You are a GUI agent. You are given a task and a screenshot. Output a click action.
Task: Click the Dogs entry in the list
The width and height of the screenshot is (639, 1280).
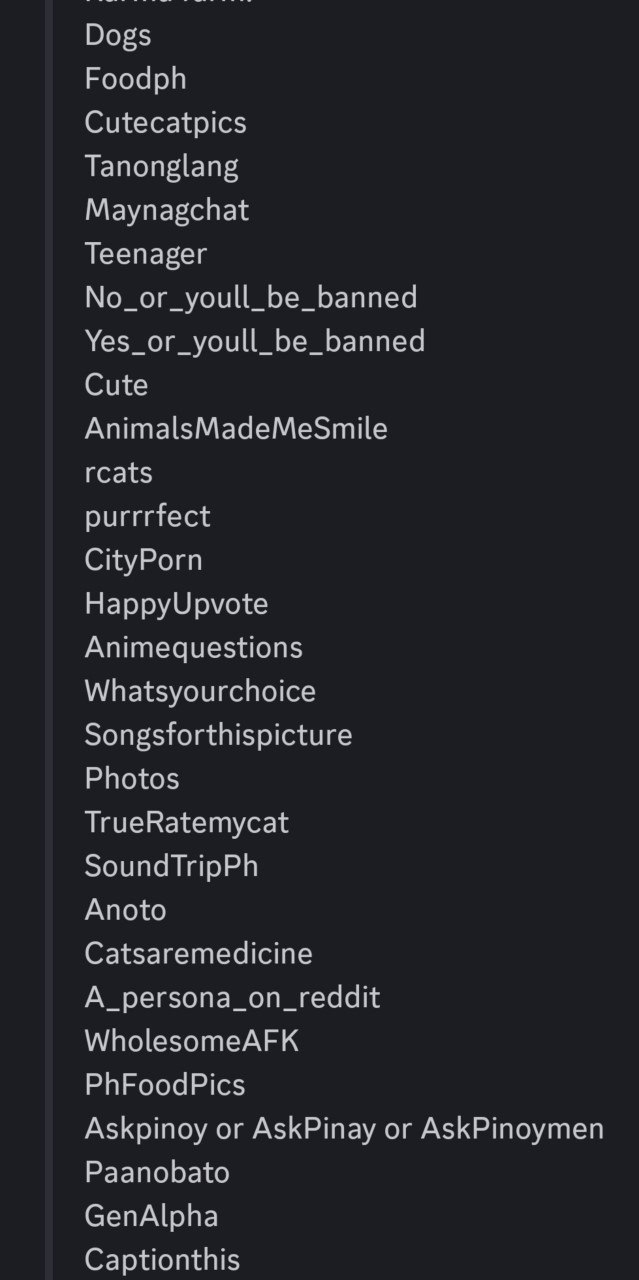(118, 35)
